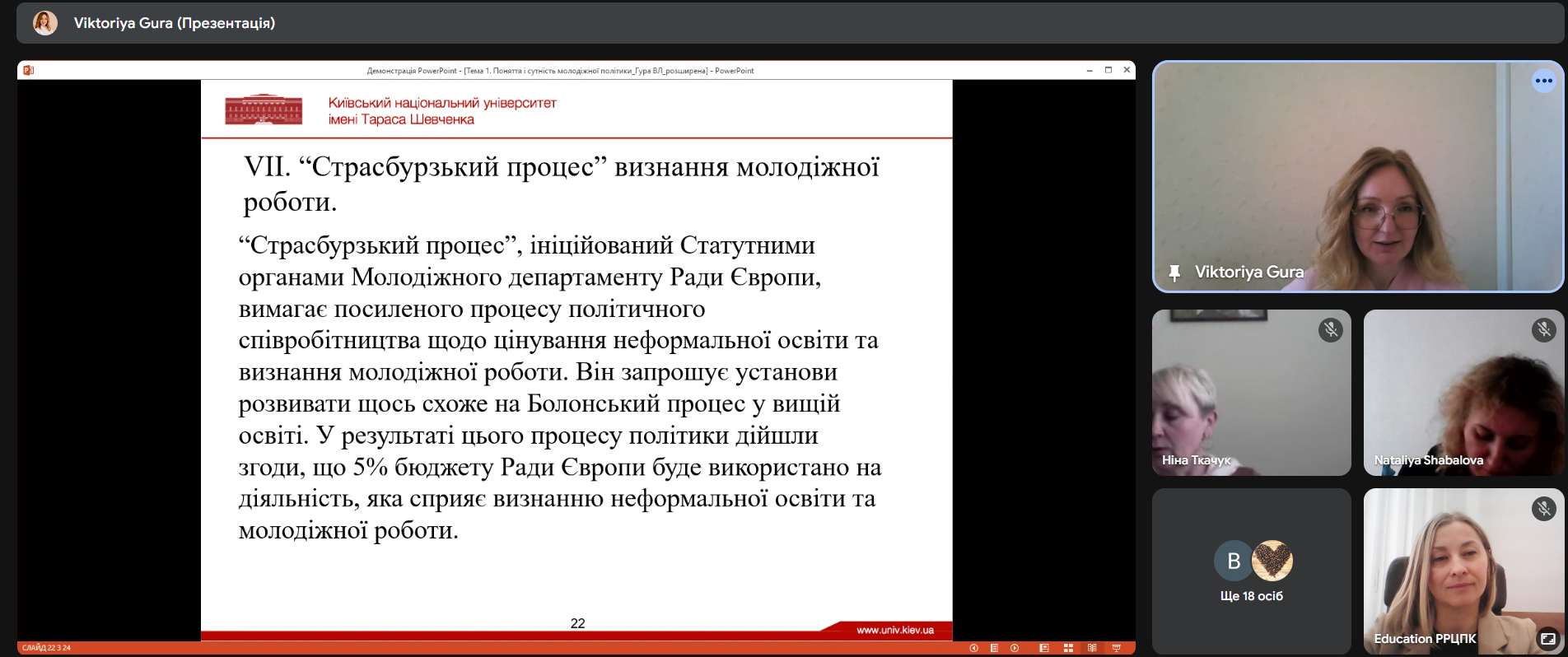This screenshot has height=657, width=1568.
Task: Advance to next slide using status bar arrow
Action: pos(1015,648)
